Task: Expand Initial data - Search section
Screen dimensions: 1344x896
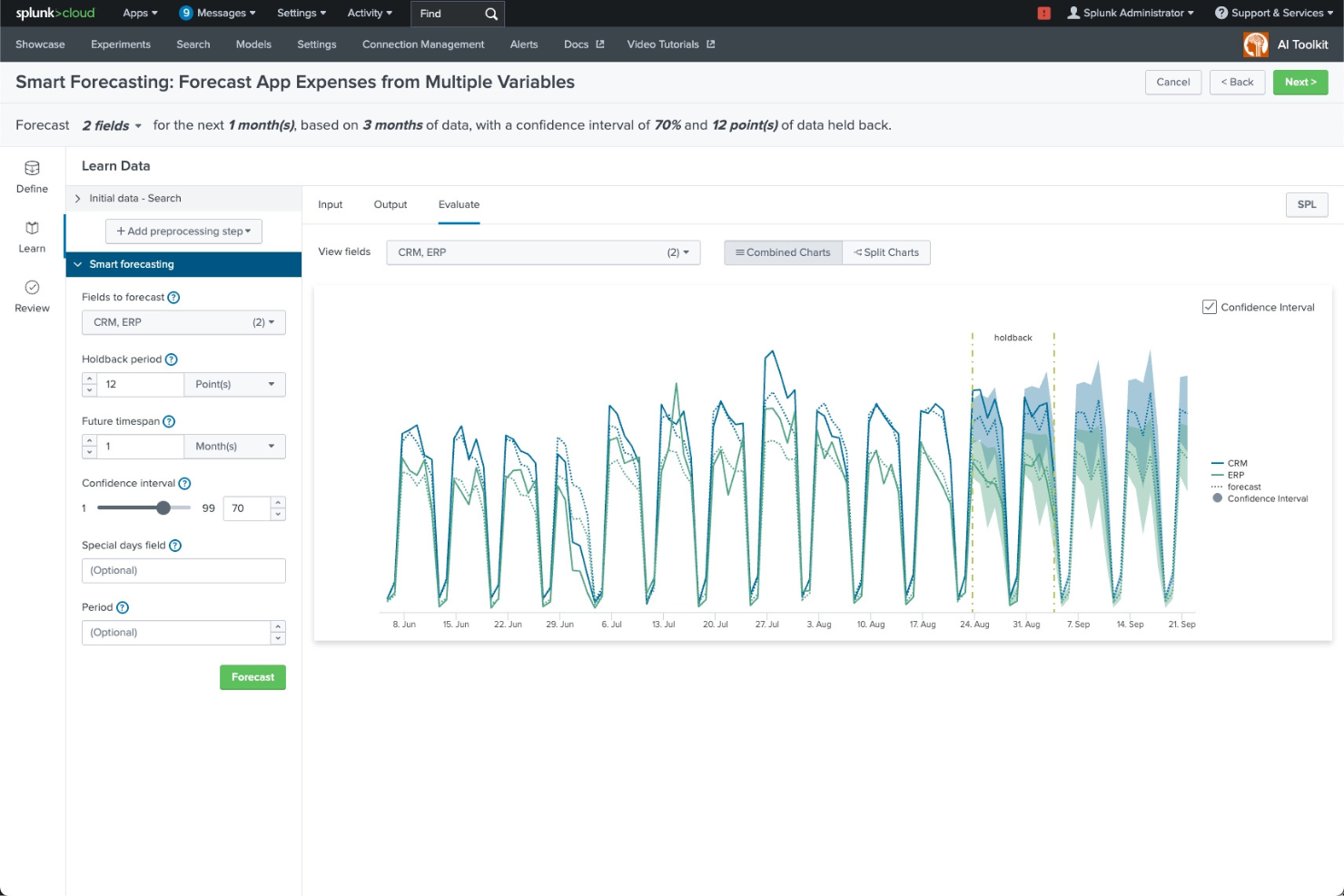Action: coord(183,198)
